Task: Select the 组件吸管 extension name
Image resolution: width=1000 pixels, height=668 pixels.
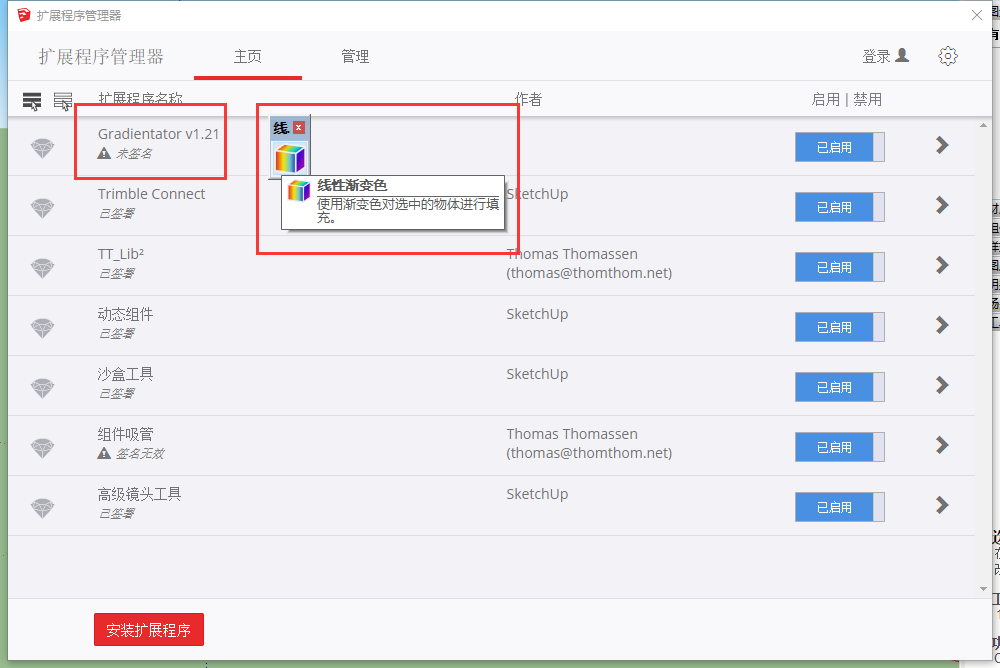Action: pyautogui.click(x=125, y=434)
